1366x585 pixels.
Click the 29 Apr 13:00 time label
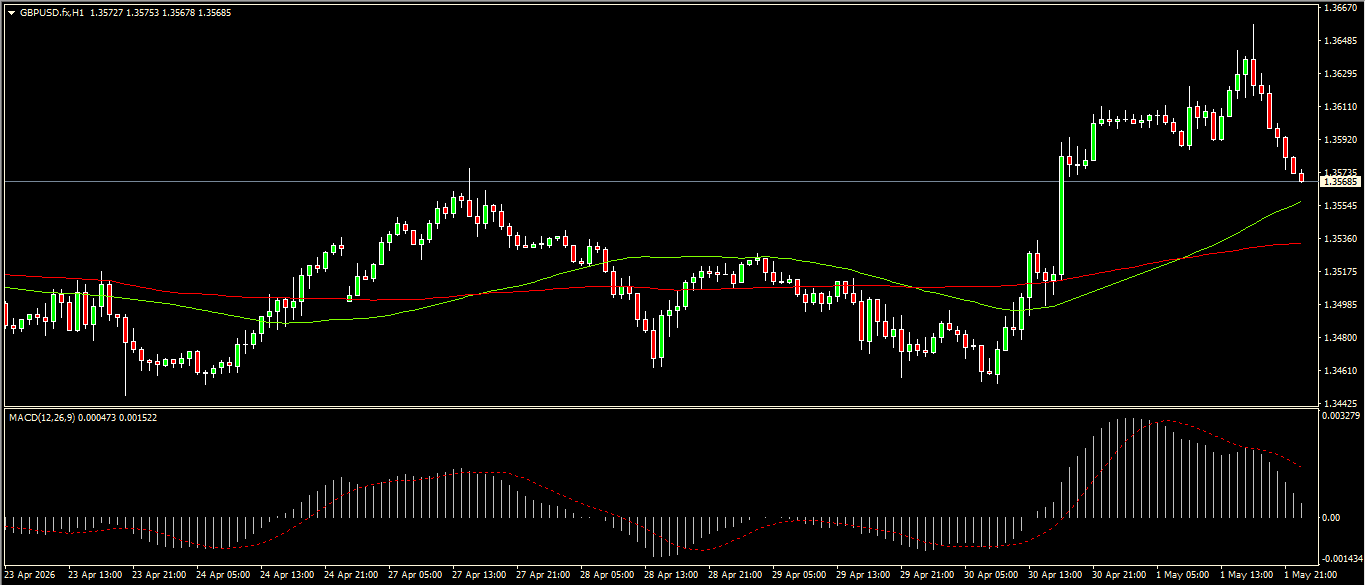863,576
